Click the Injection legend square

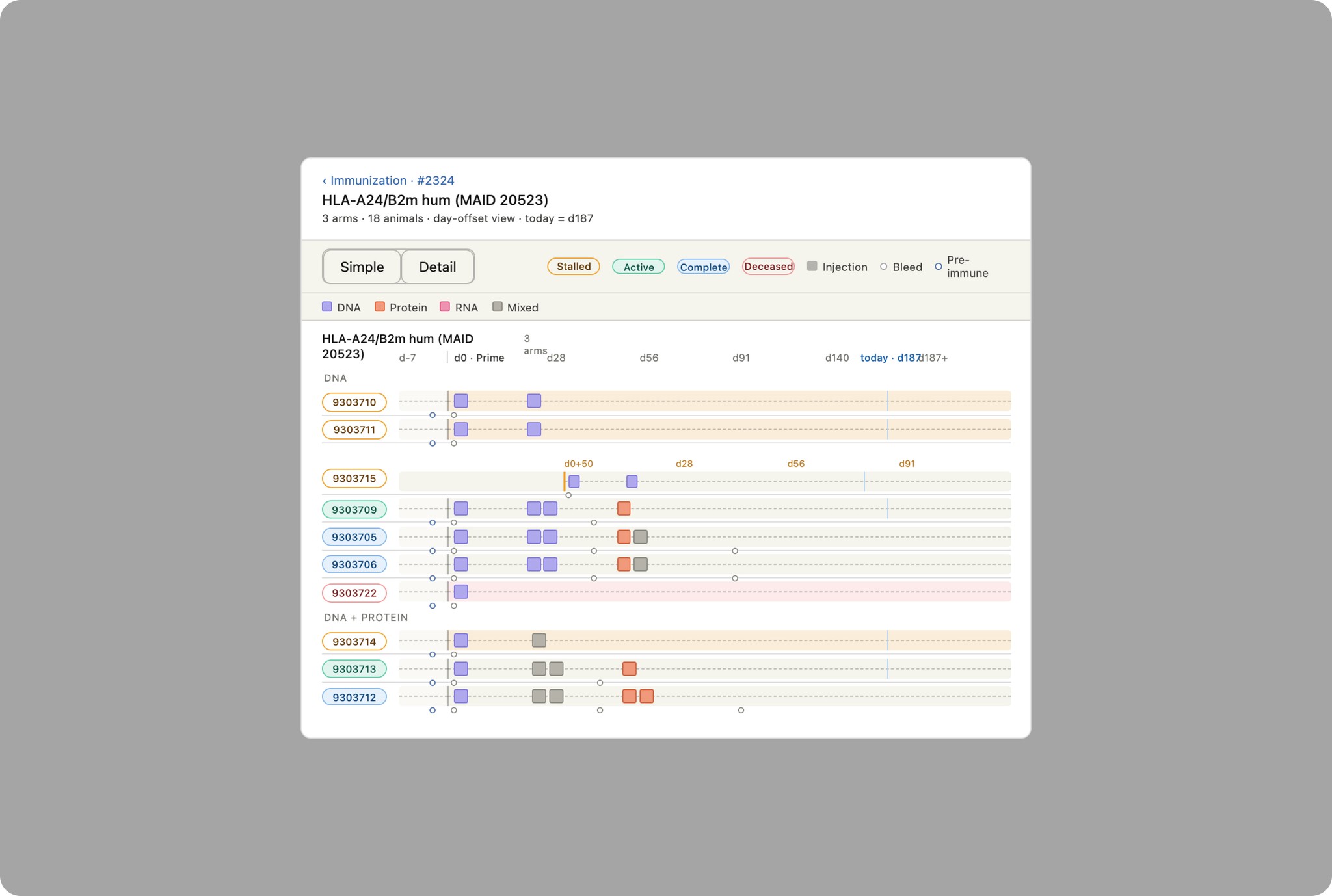tap(812, 266)
